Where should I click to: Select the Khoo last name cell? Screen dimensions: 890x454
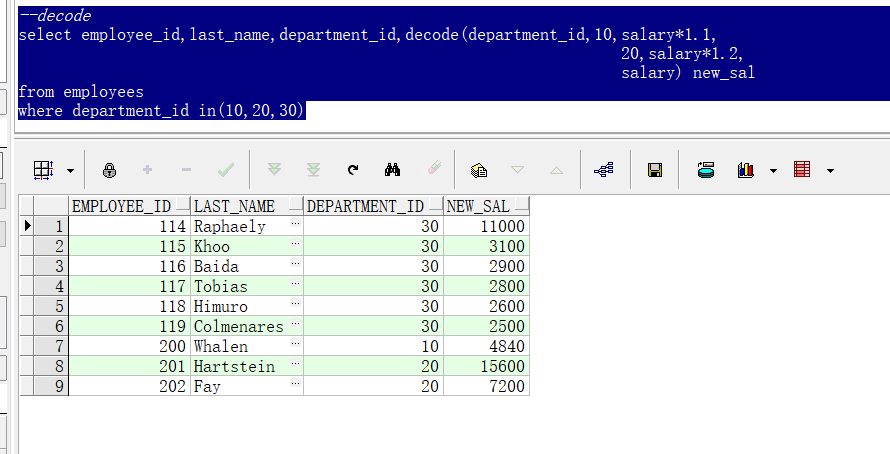(247, 246)
